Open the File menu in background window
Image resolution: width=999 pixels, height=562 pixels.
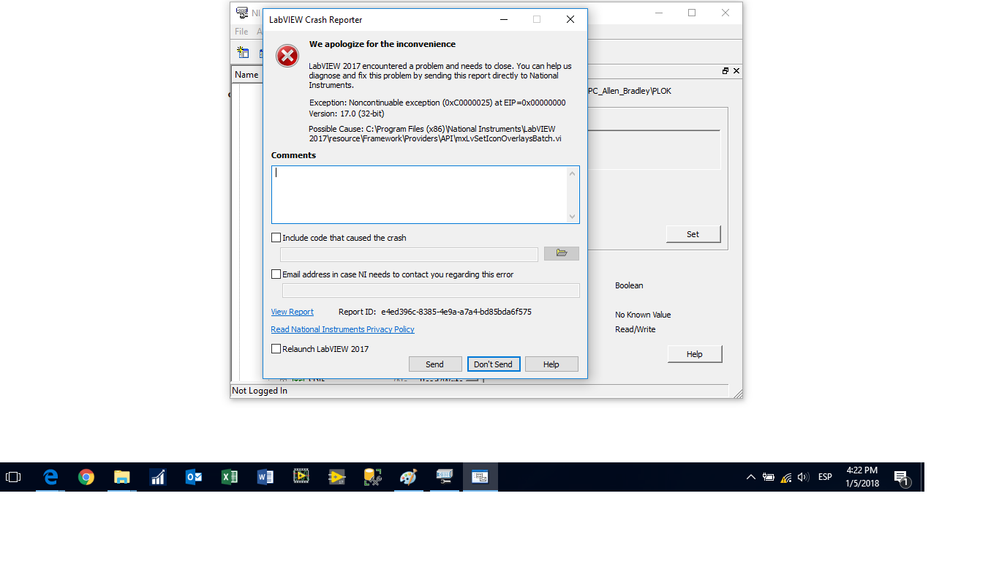tap(241, 31)
